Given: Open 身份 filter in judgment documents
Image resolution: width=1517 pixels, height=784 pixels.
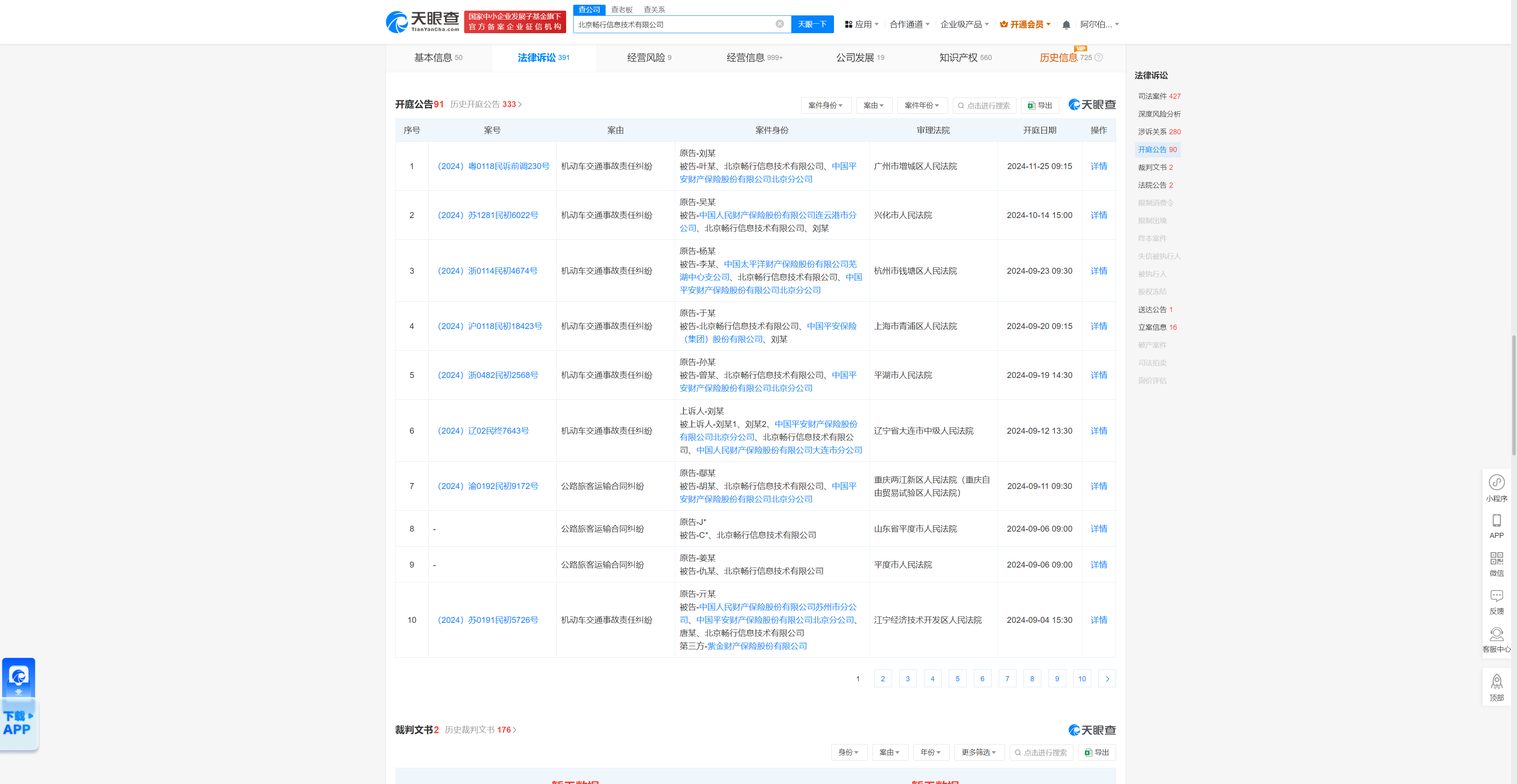Looking at the screenshot, I should (x=849, y=752).
